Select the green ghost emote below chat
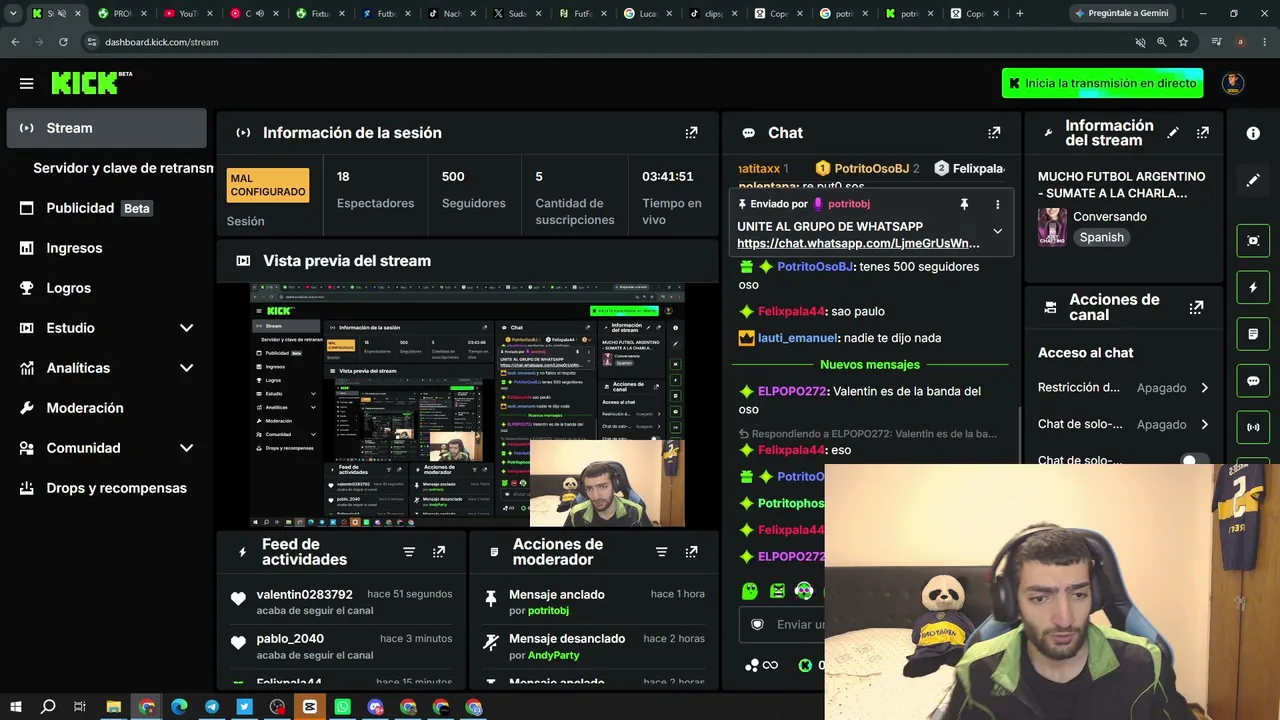1280x720 pixels. [750, 591]
